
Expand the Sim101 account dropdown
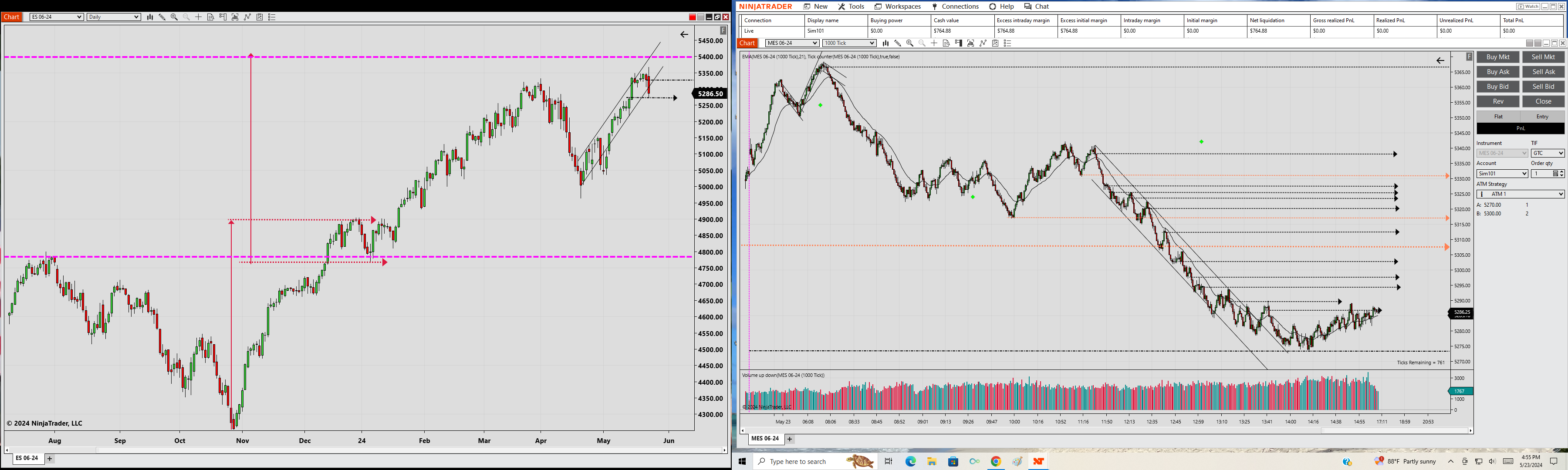1502,174
